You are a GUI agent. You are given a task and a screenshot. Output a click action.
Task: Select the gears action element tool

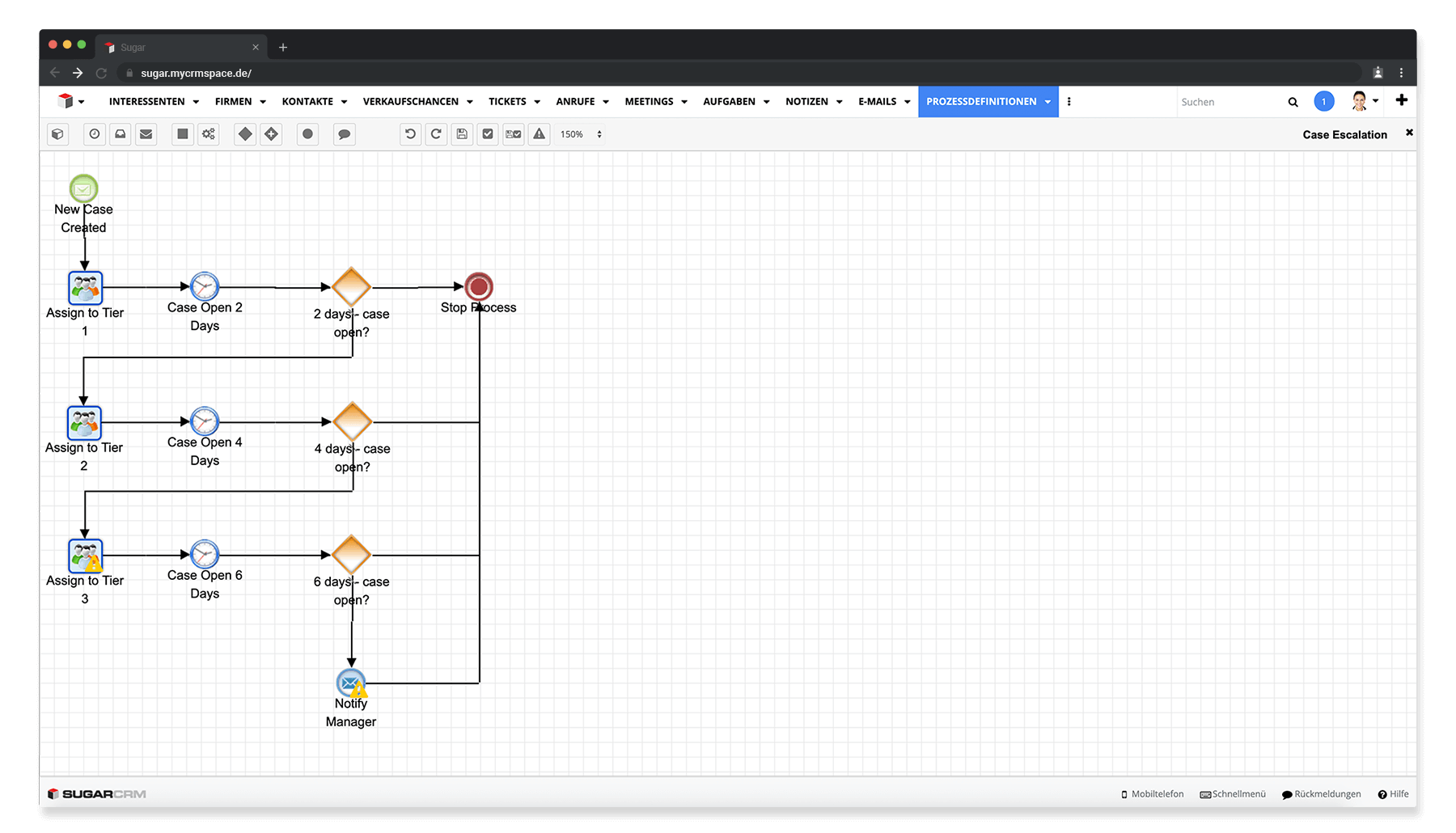point(209,134)
